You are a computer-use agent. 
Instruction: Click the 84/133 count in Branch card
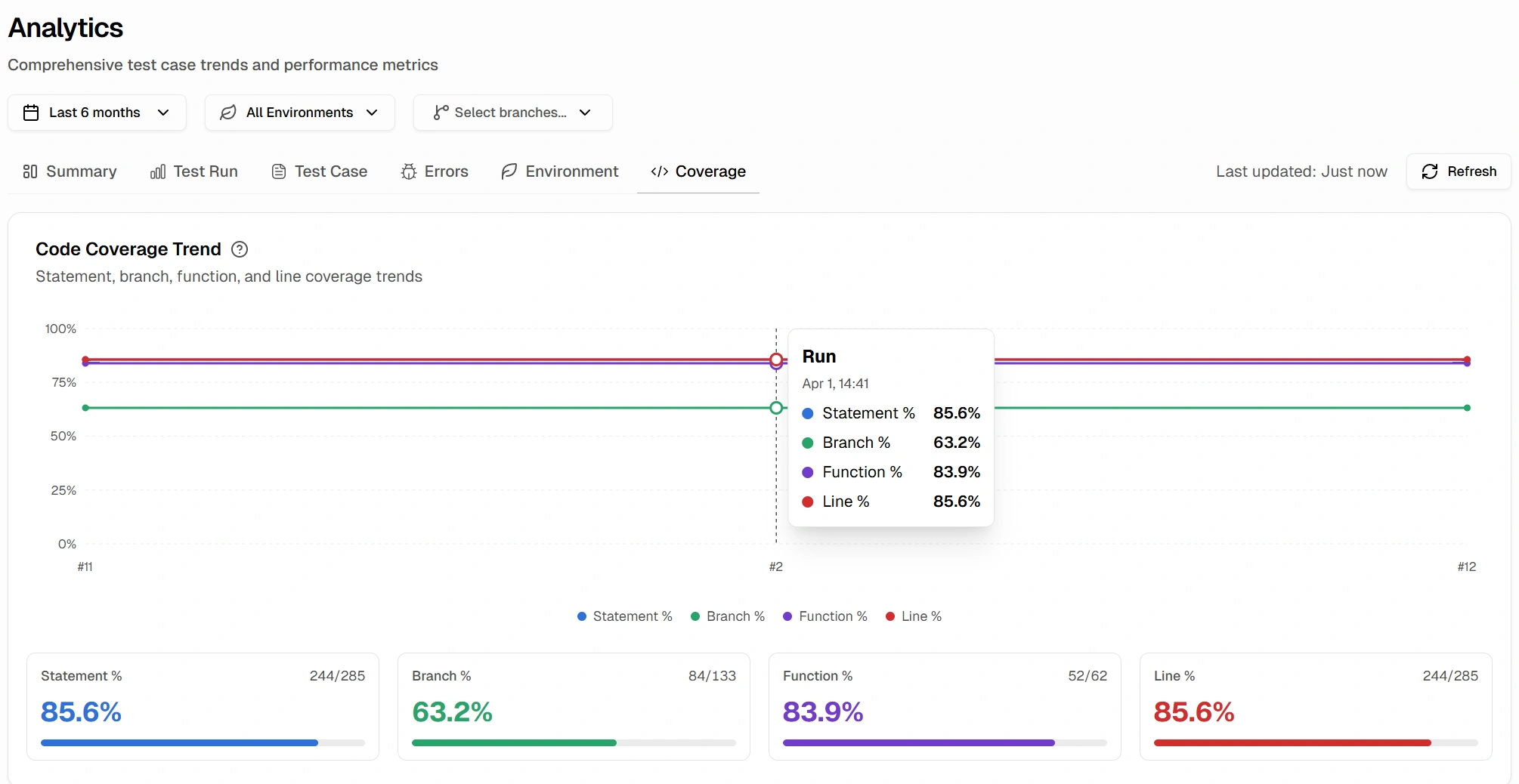pos(712,676)
